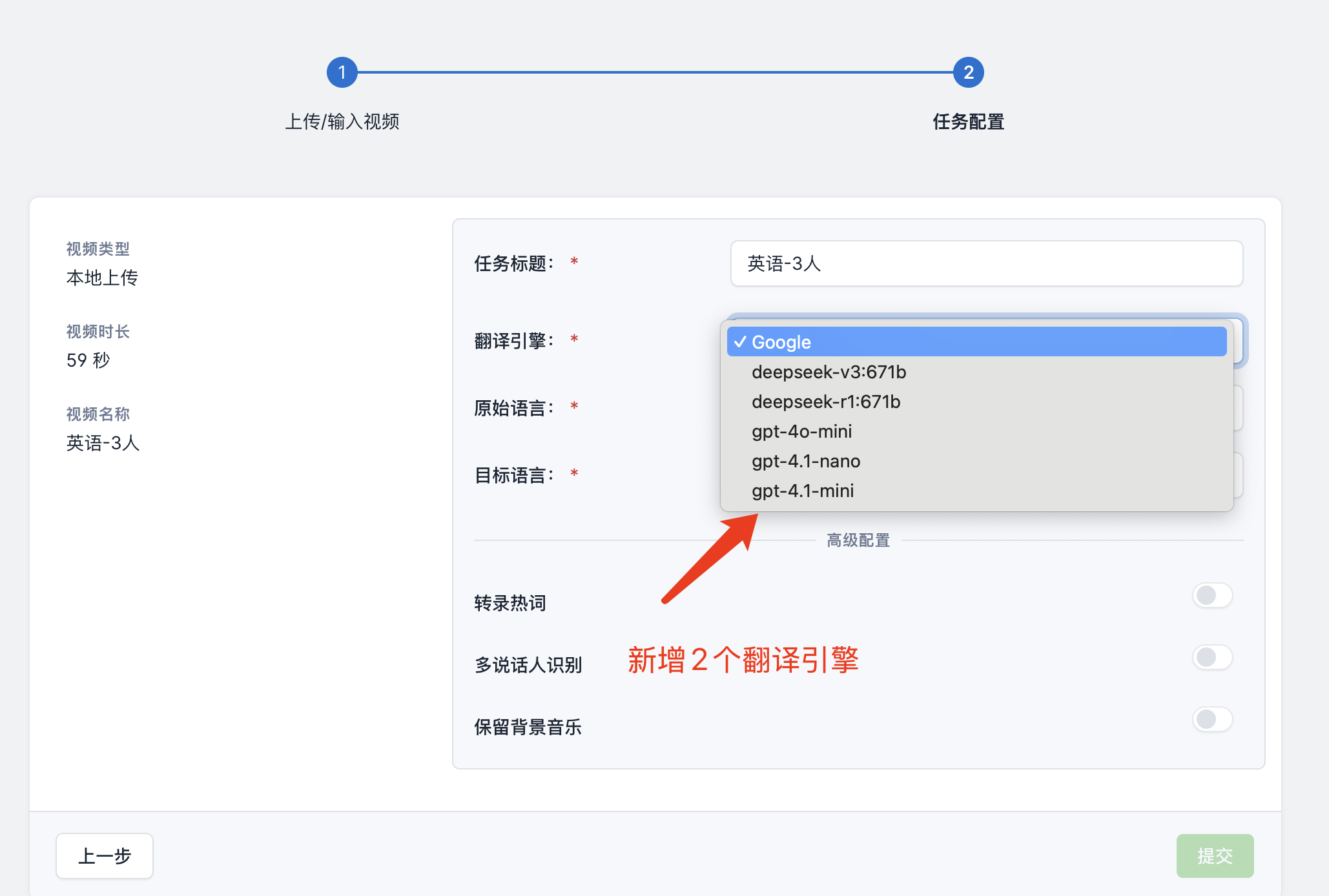
Task: Click the 保留背景音乐 label text
Action: pos(528,727)
